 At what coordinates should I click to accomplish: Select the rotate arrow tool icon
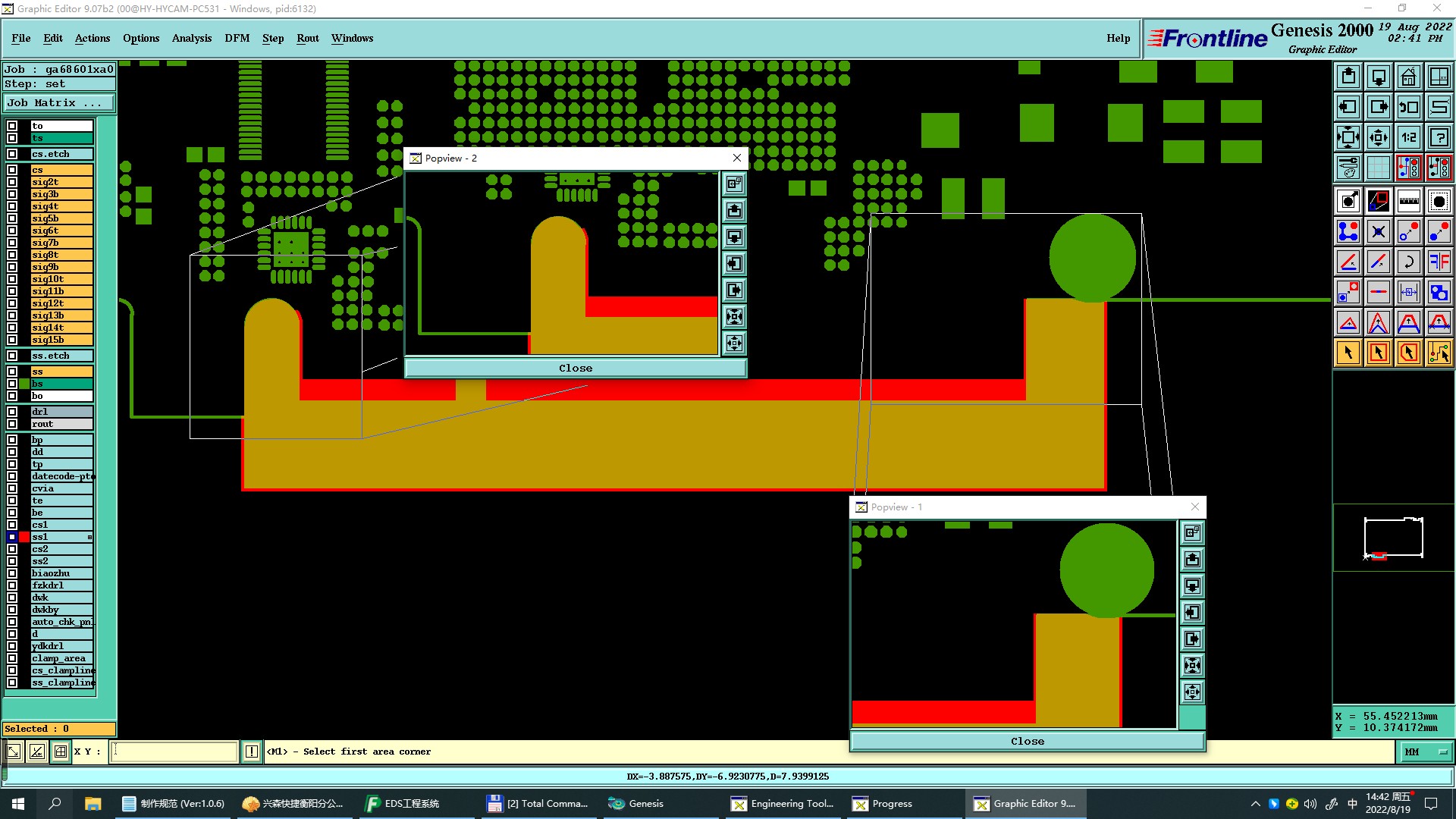(x=1408, y=262)
